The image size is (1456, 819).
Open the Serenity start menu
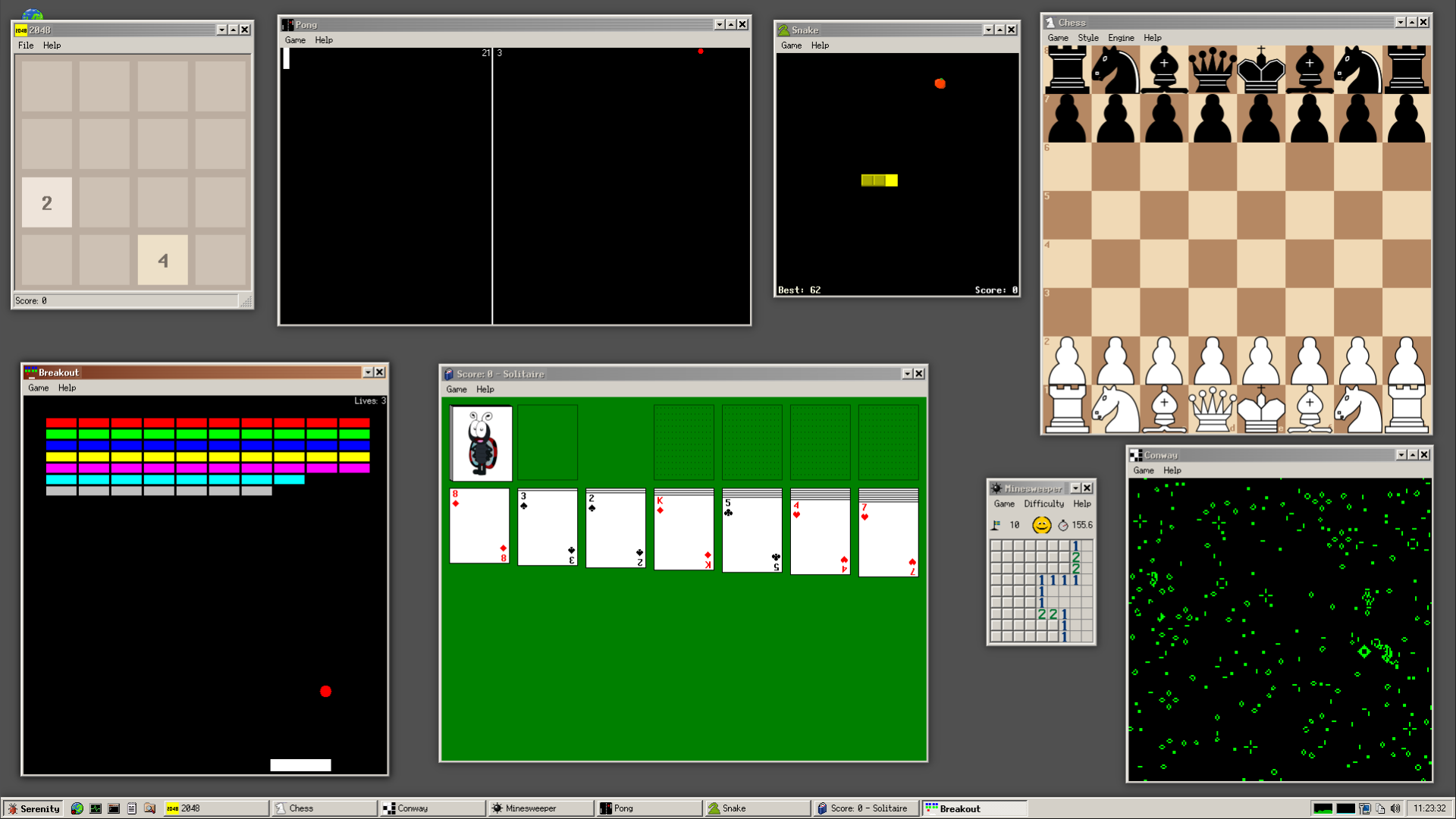point(33,808)
